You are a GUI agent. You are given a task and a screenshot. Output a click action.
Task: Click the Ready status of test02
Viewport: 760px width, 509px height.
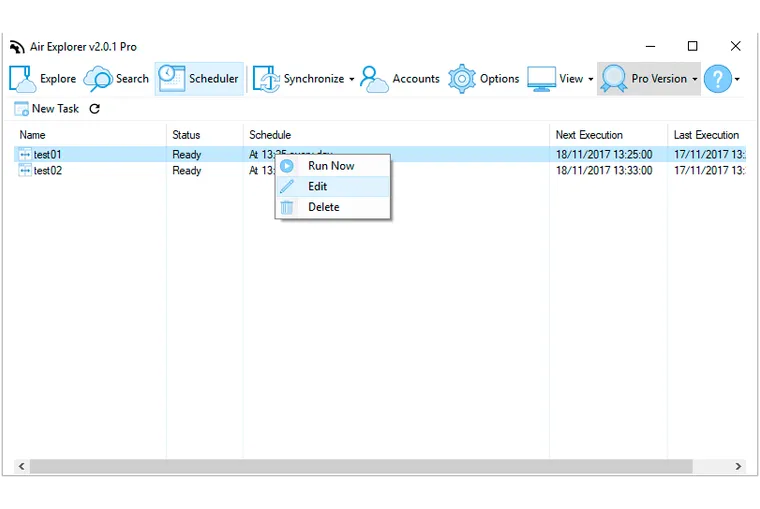pyautogui.click(x=187, y=171)
